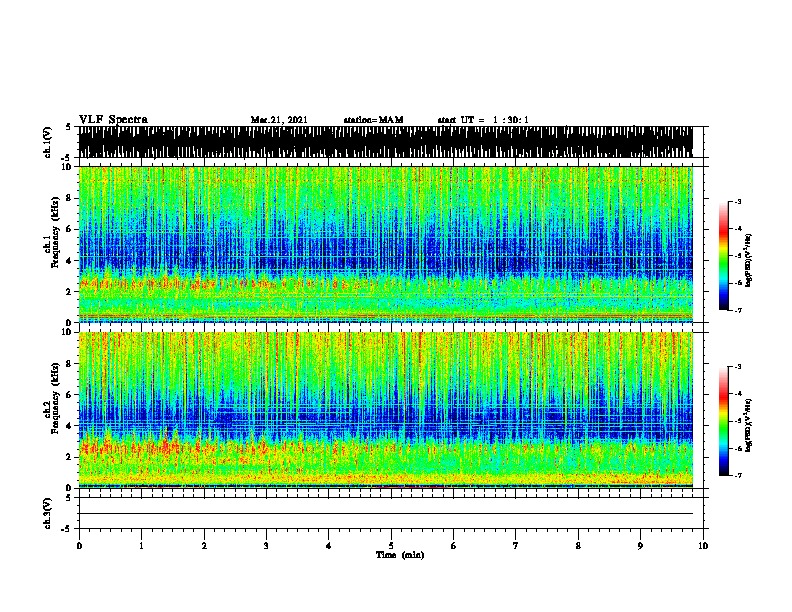Click the "VLF Spectra" plot title

click(113, 120)
